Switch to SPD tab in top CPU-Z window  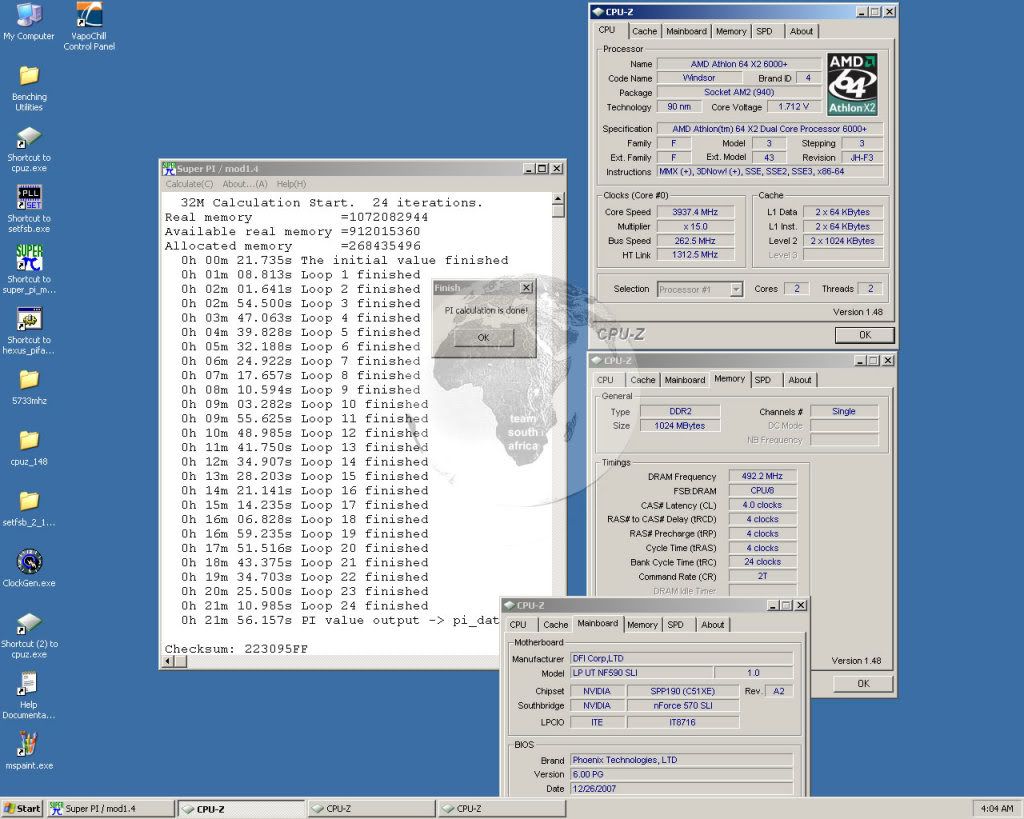pos(764,31)
